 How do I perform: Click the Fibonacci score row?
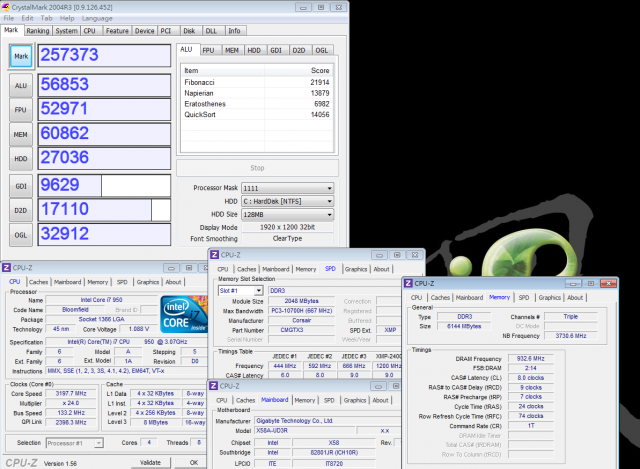257,82
